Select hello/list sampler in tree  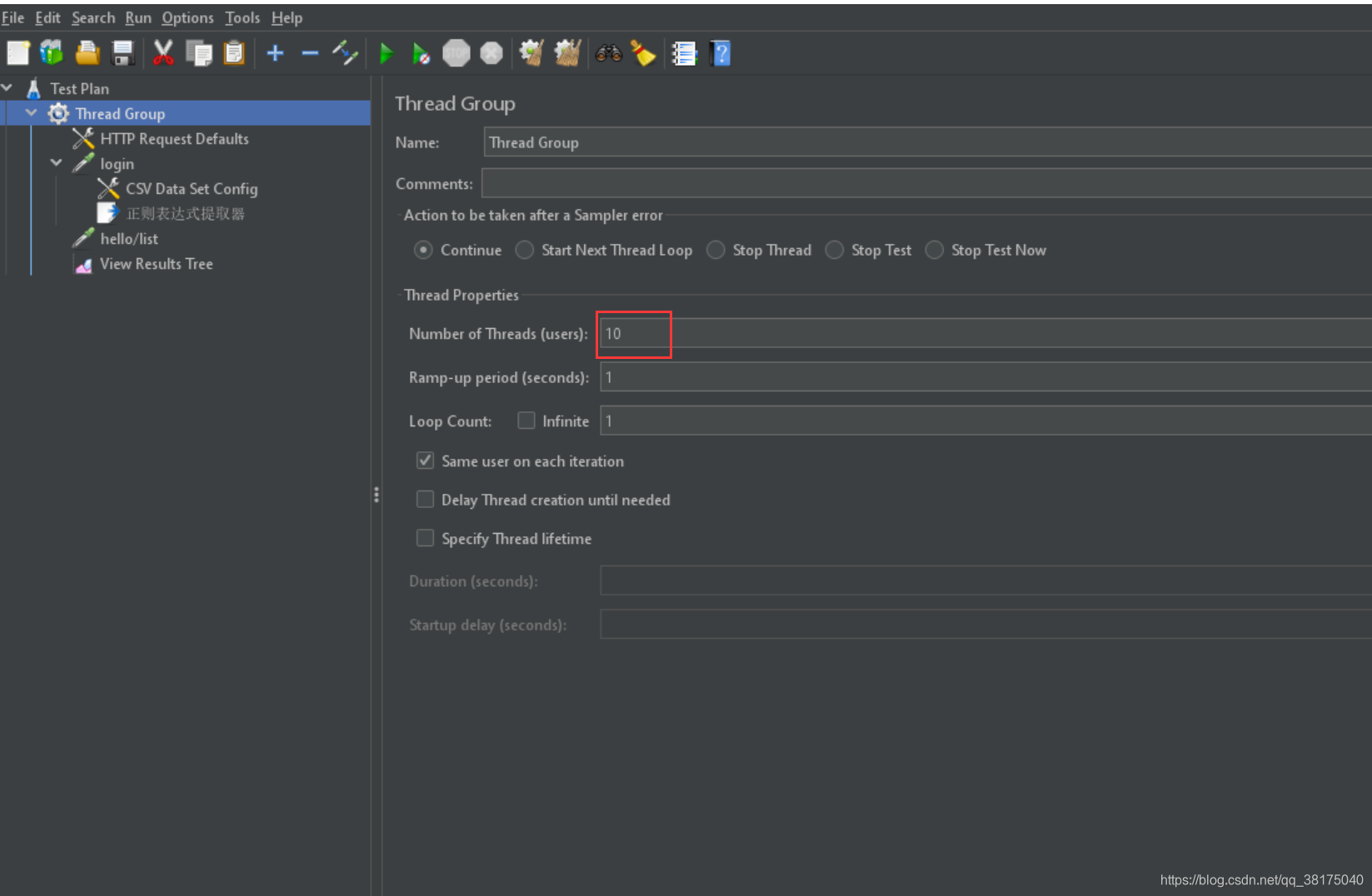point(129,238)
